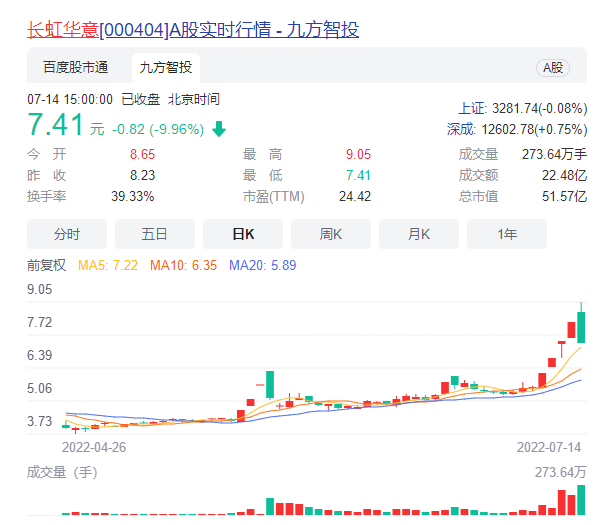Click the current price 7.41
605x525 pixels.
coord(55,125)
